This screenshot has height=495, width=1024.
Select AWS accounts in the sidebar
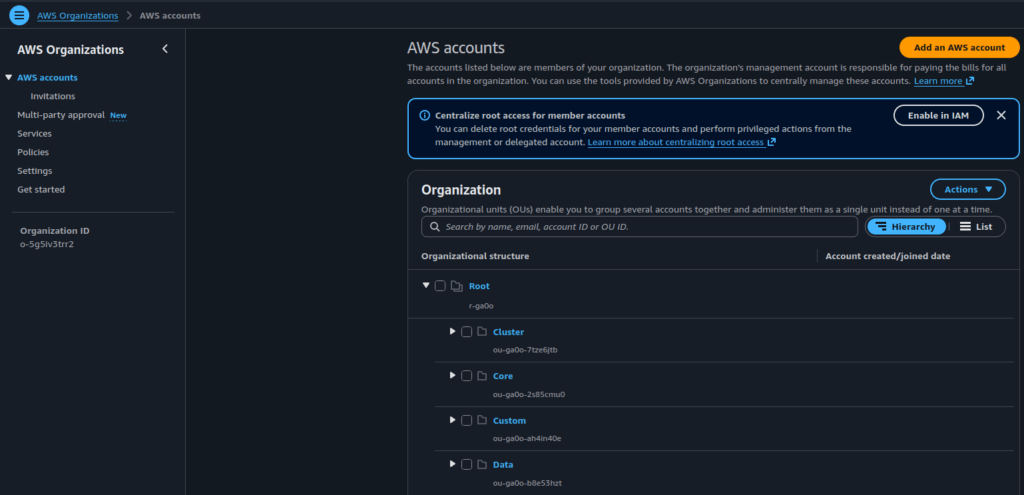click(48, 78)
